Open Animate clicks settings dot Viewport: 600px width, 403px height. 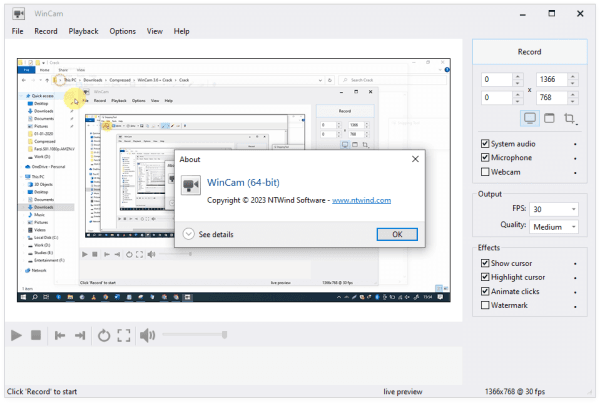575,292
